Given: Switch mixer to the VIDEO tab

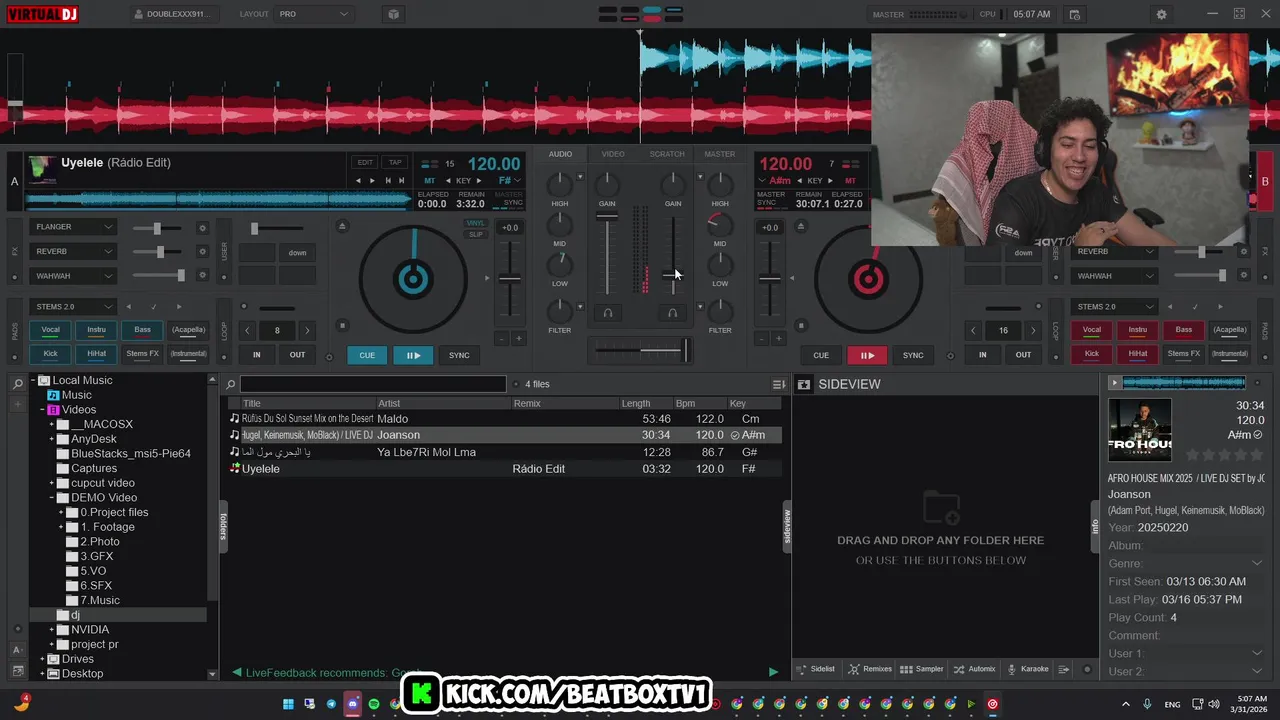Looking at the screenshot, I should pyautogui.click(x=613, y=154).
